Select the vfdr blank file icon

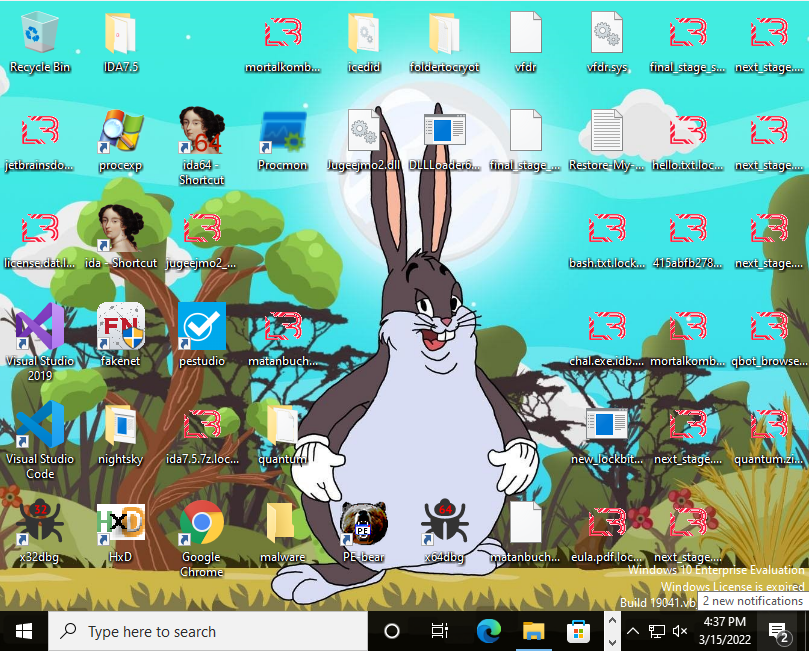click(x=525, y=34)
